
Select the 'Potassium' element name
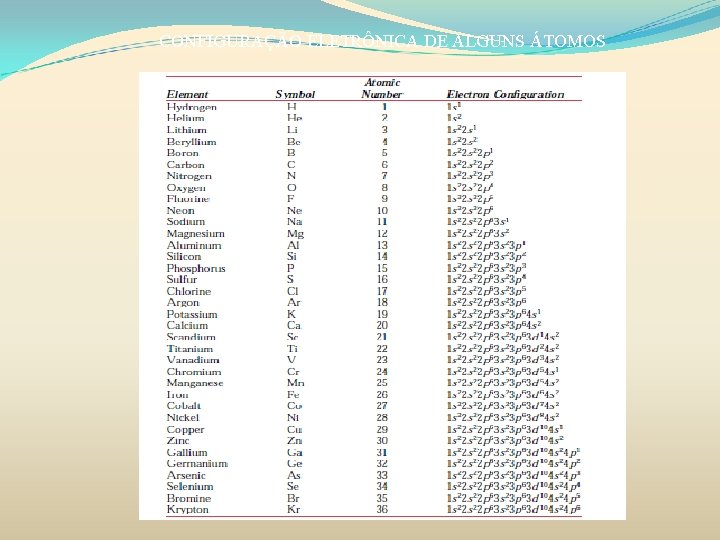click(192, 314)
